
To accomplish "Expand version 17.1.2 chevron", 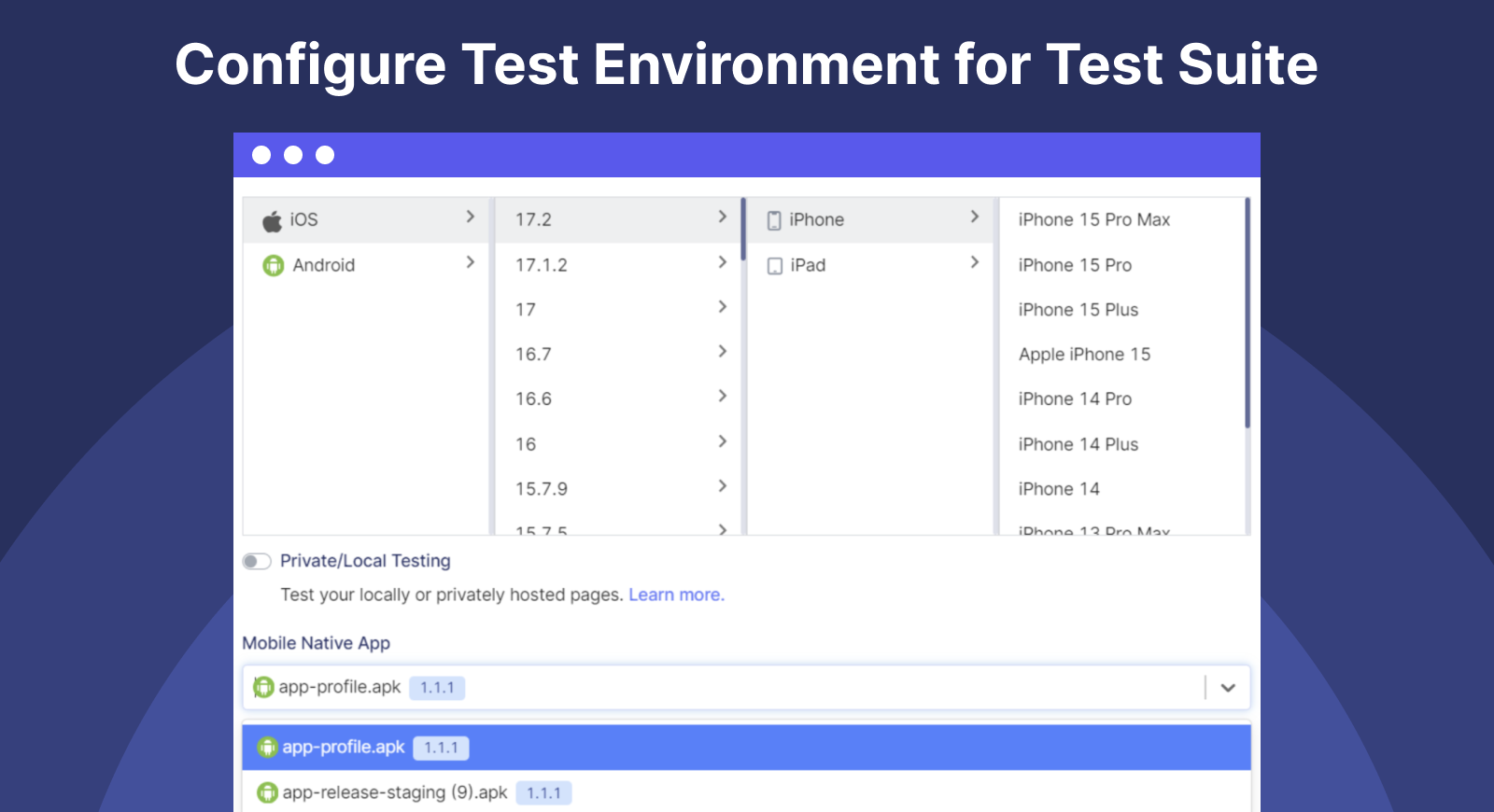I will pyautogui.click(x=723, y=262).
